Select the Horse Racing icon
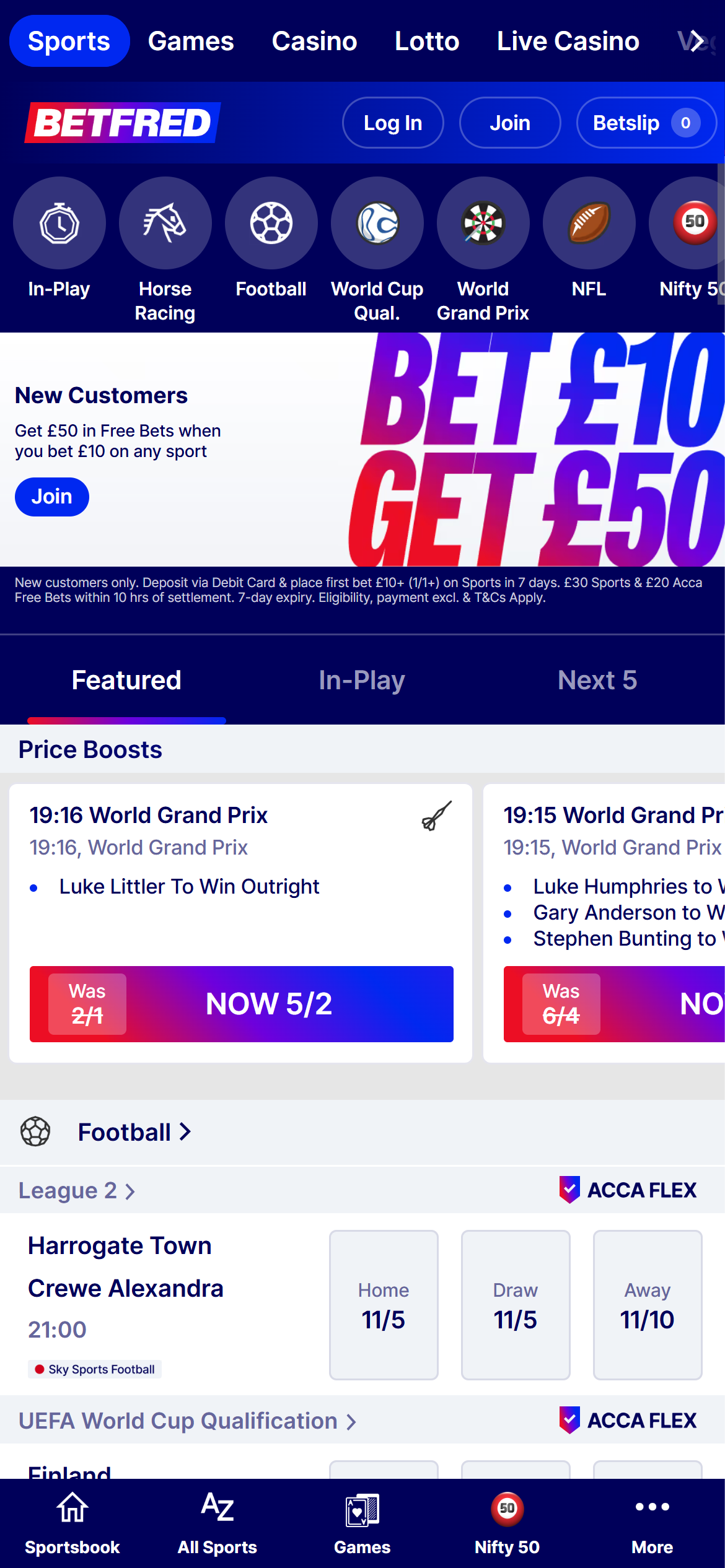 pos(165,223)
